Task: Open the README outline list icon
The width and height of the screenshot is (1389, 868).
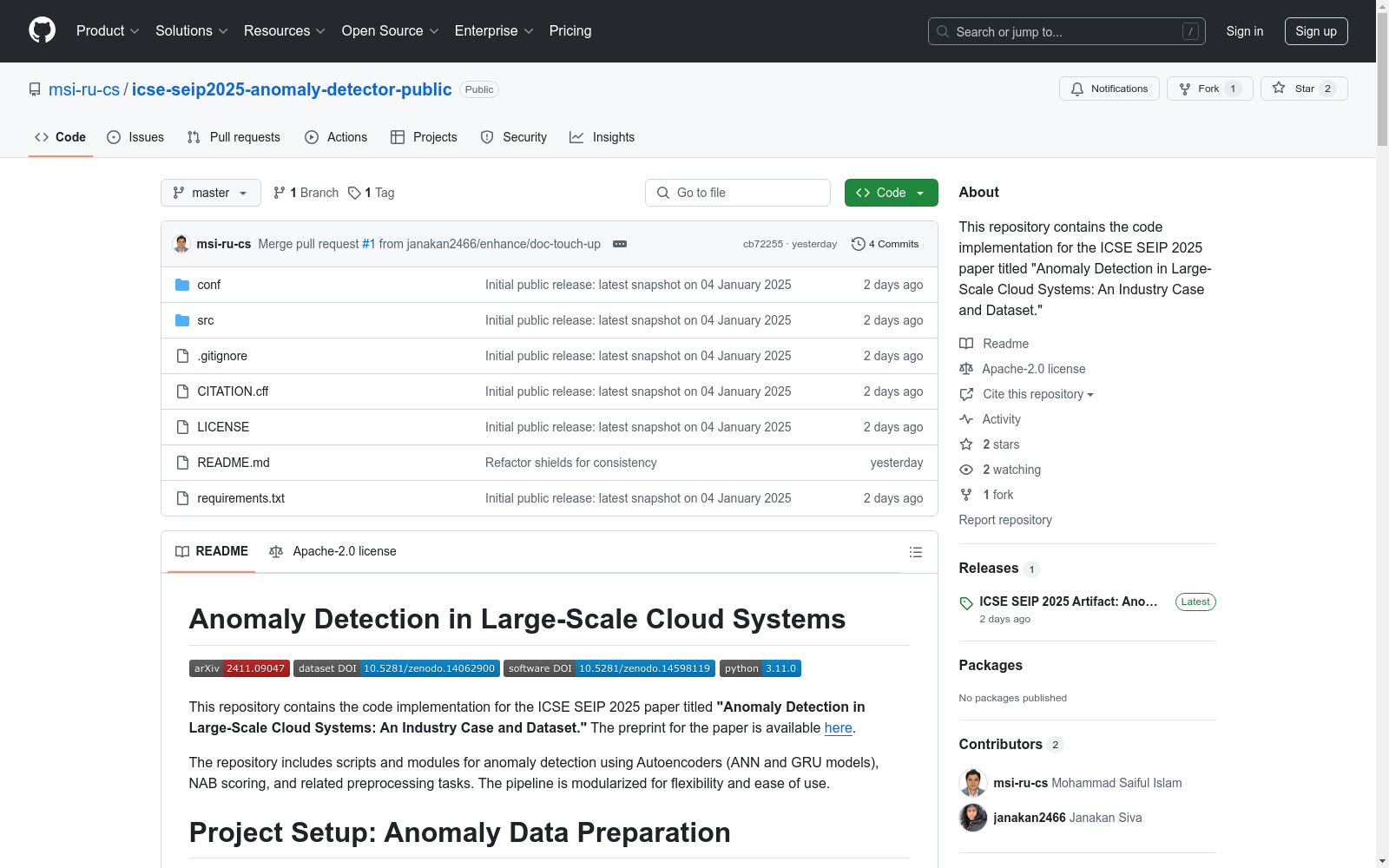Action: point(915,552)
